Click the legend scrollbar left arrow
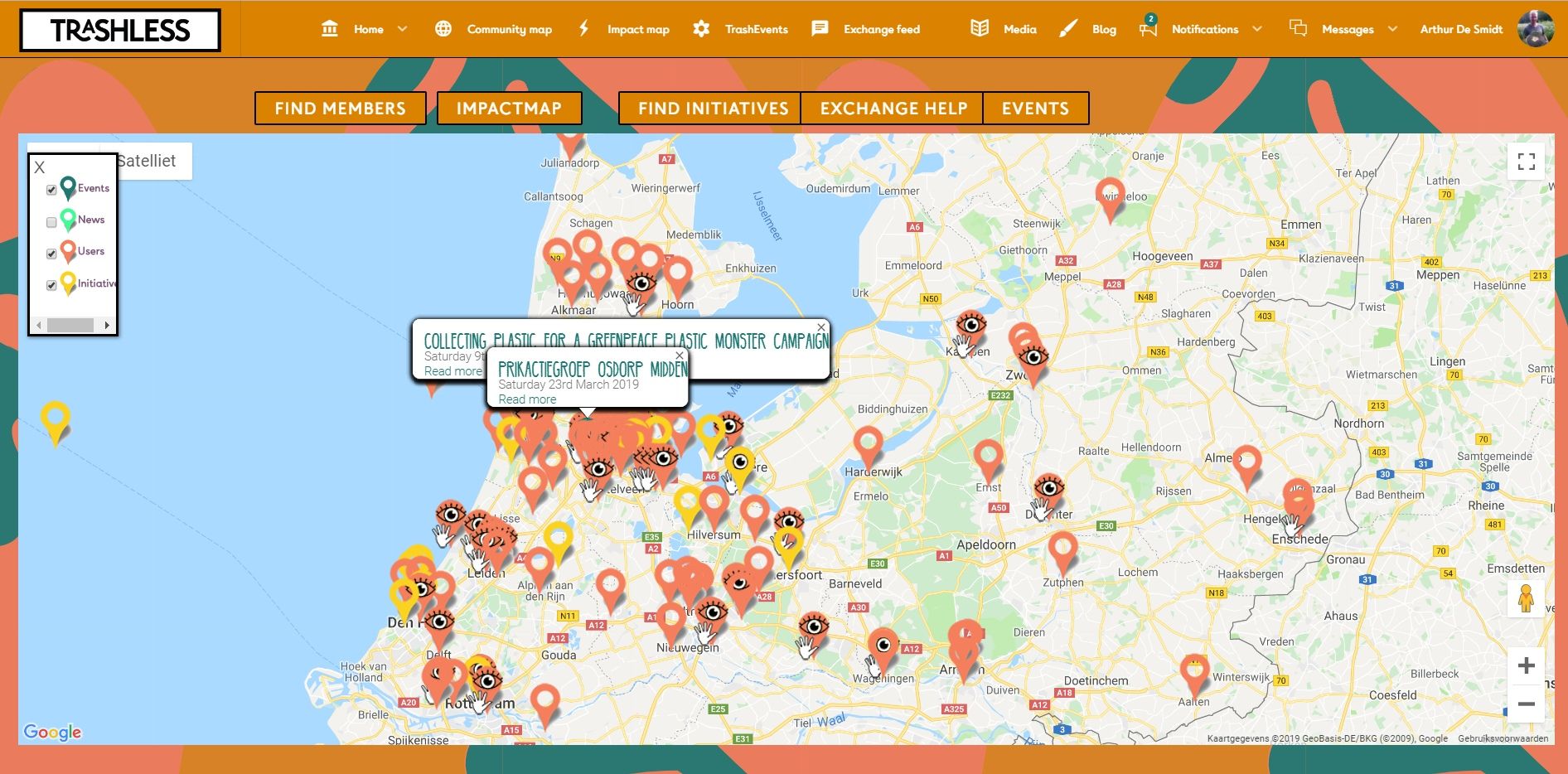The width and height of the screenshot is (1568, 774). point(39,325)
